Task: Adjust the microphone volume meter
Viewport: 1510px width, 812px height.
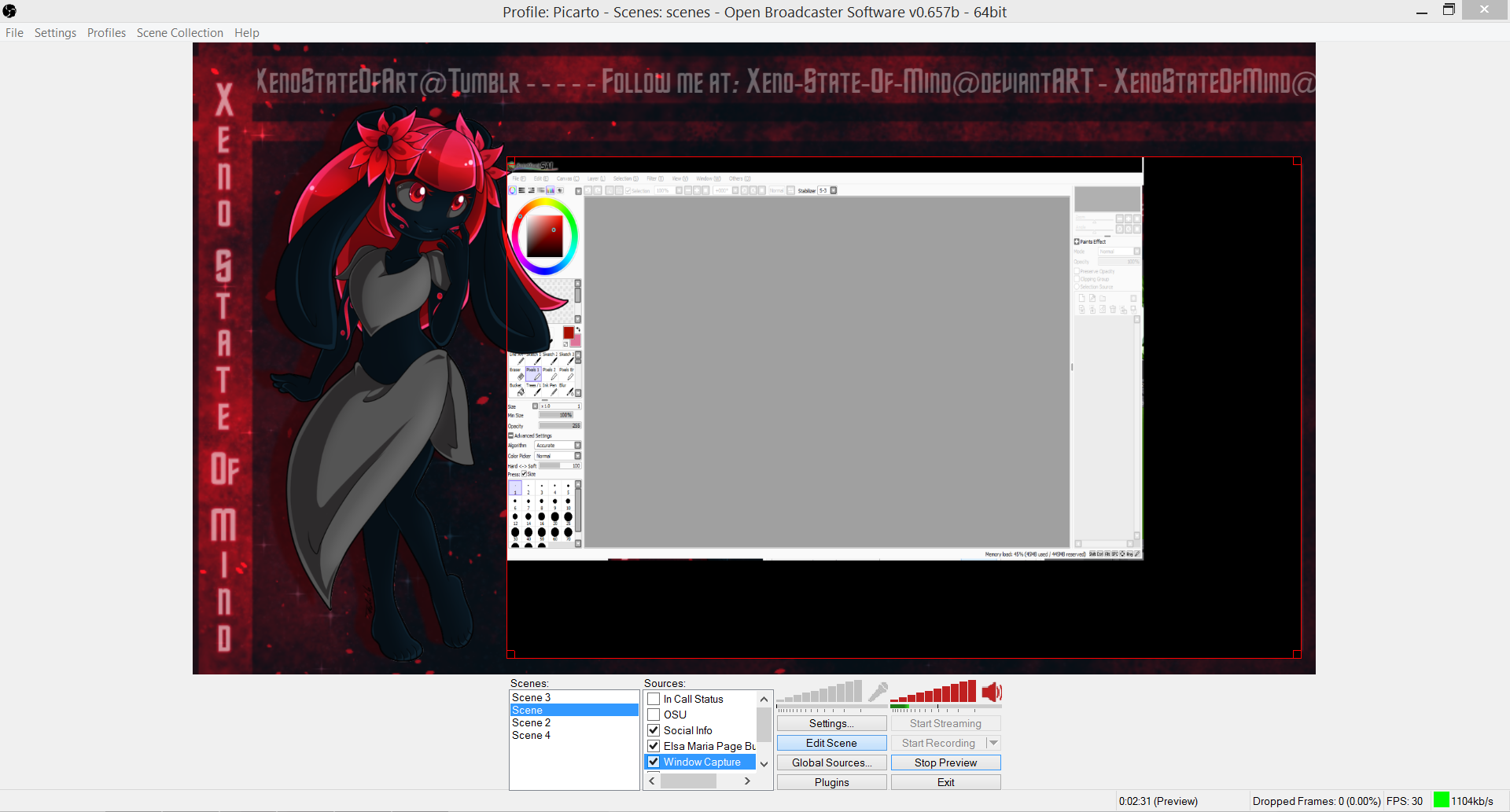Action: click(819, 692)
